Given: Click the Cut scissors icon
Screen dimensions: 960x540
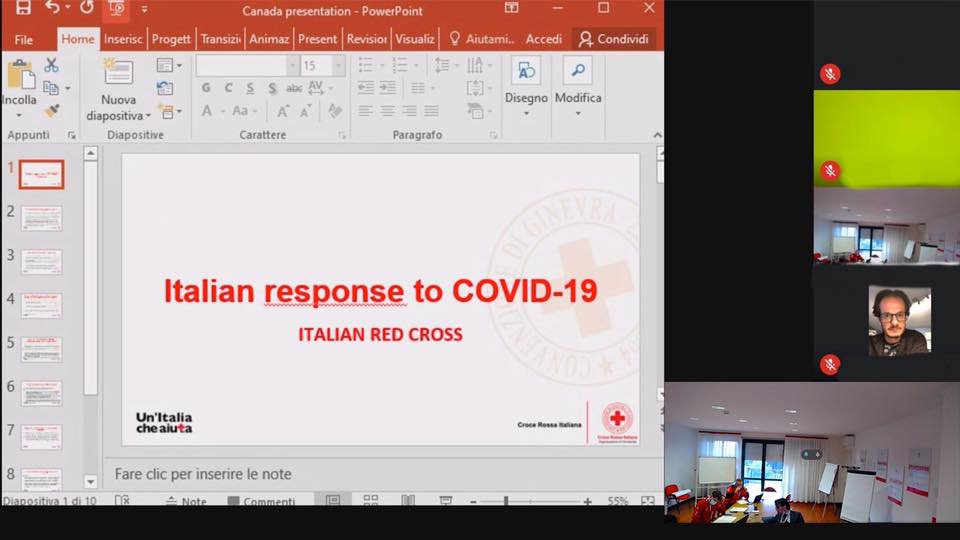Looking at the screenshot, I should click(x=51, y=65).
